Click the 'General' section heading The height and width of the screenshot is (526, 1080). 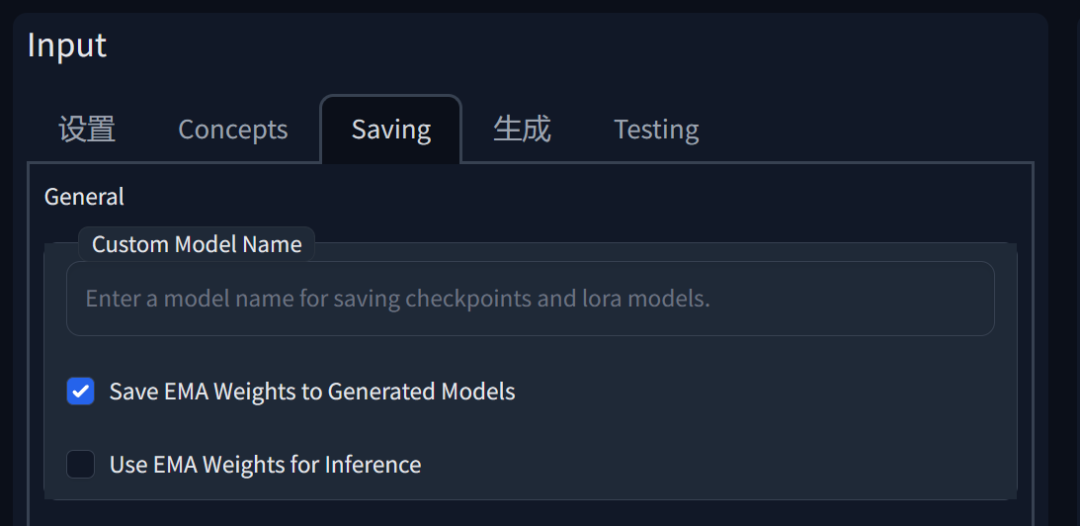coord(84,197)
